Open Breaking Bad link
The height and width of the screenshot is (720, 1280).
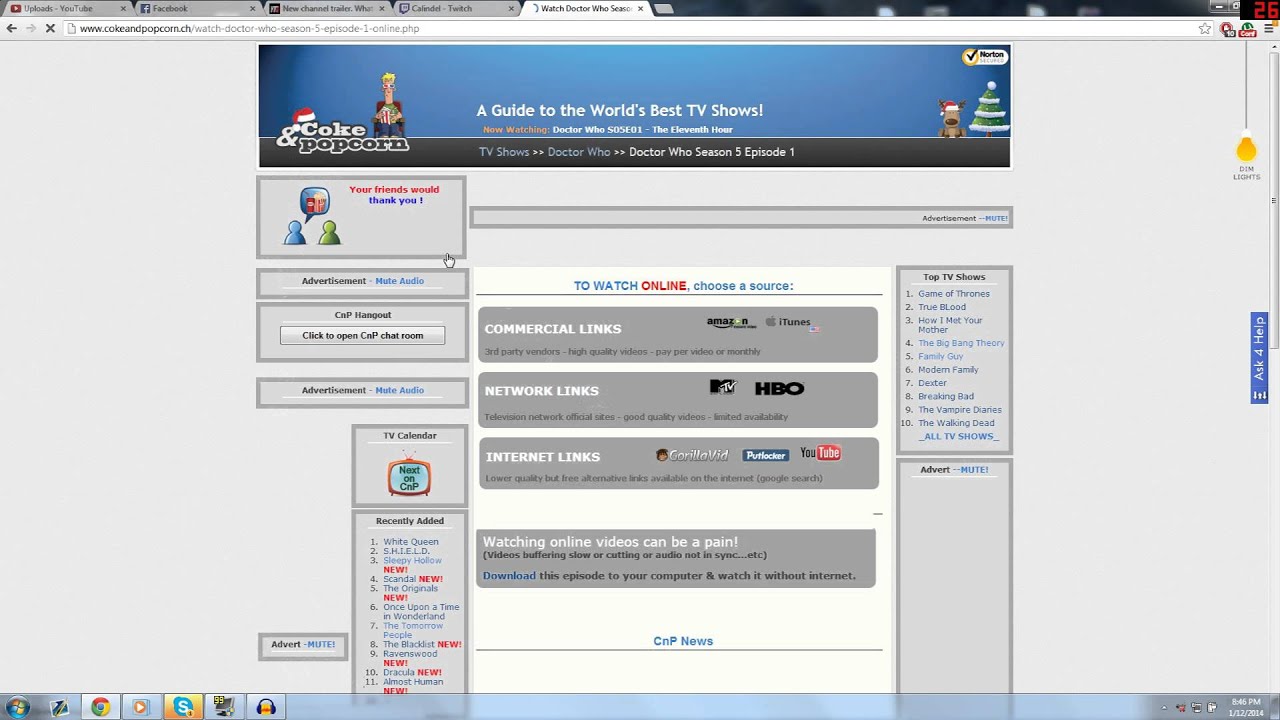946,396
